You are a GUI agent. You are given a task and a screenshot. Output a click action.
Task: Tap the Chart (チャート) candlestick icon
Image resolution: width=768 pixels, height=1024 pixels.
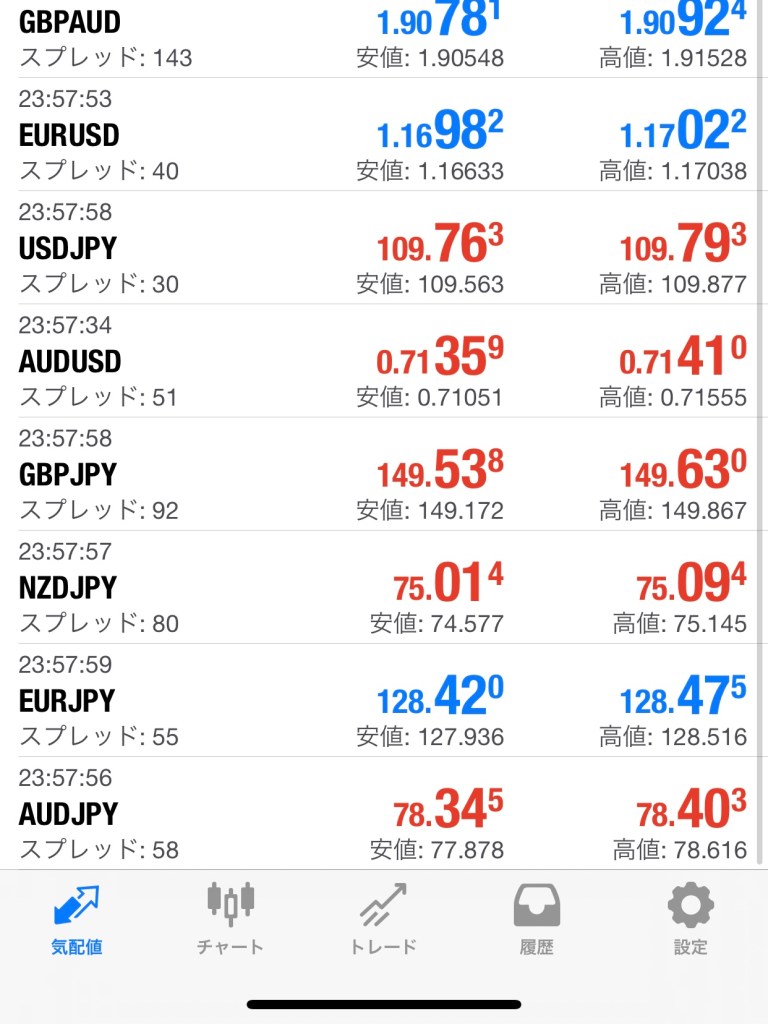231,905
